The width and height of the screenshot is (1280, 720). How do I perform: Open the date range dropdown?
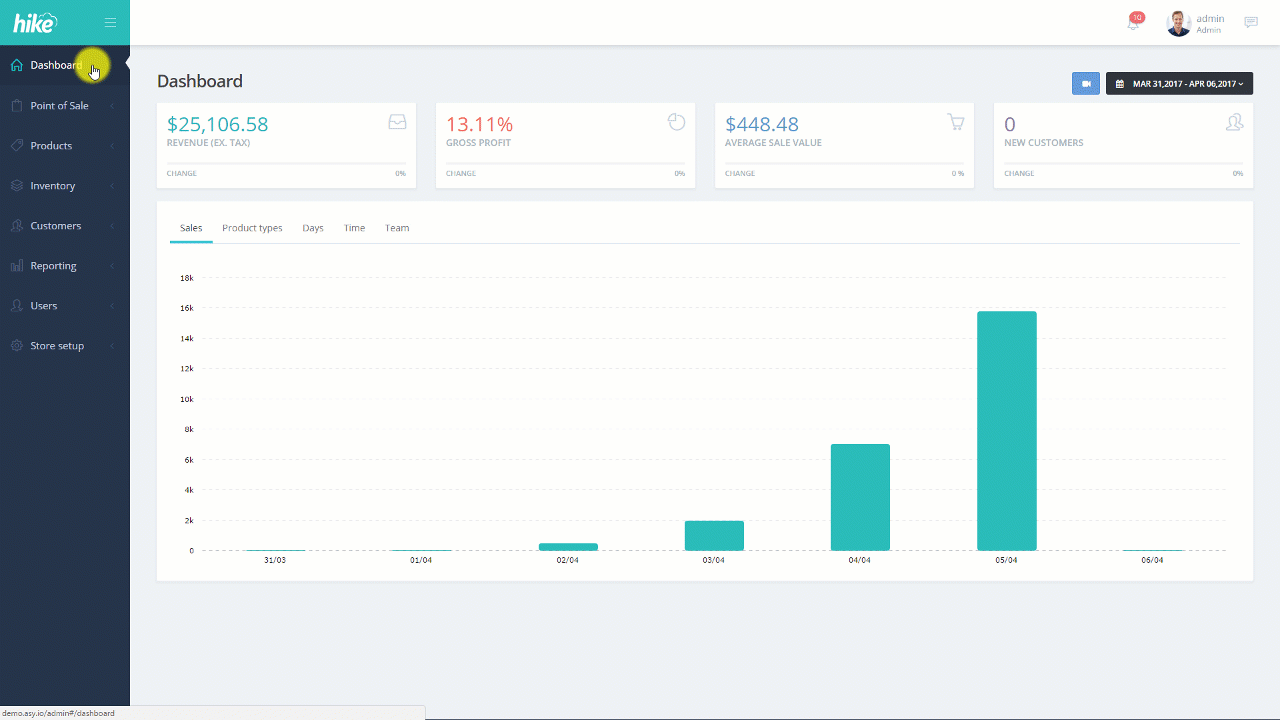tap(1179, 84)
